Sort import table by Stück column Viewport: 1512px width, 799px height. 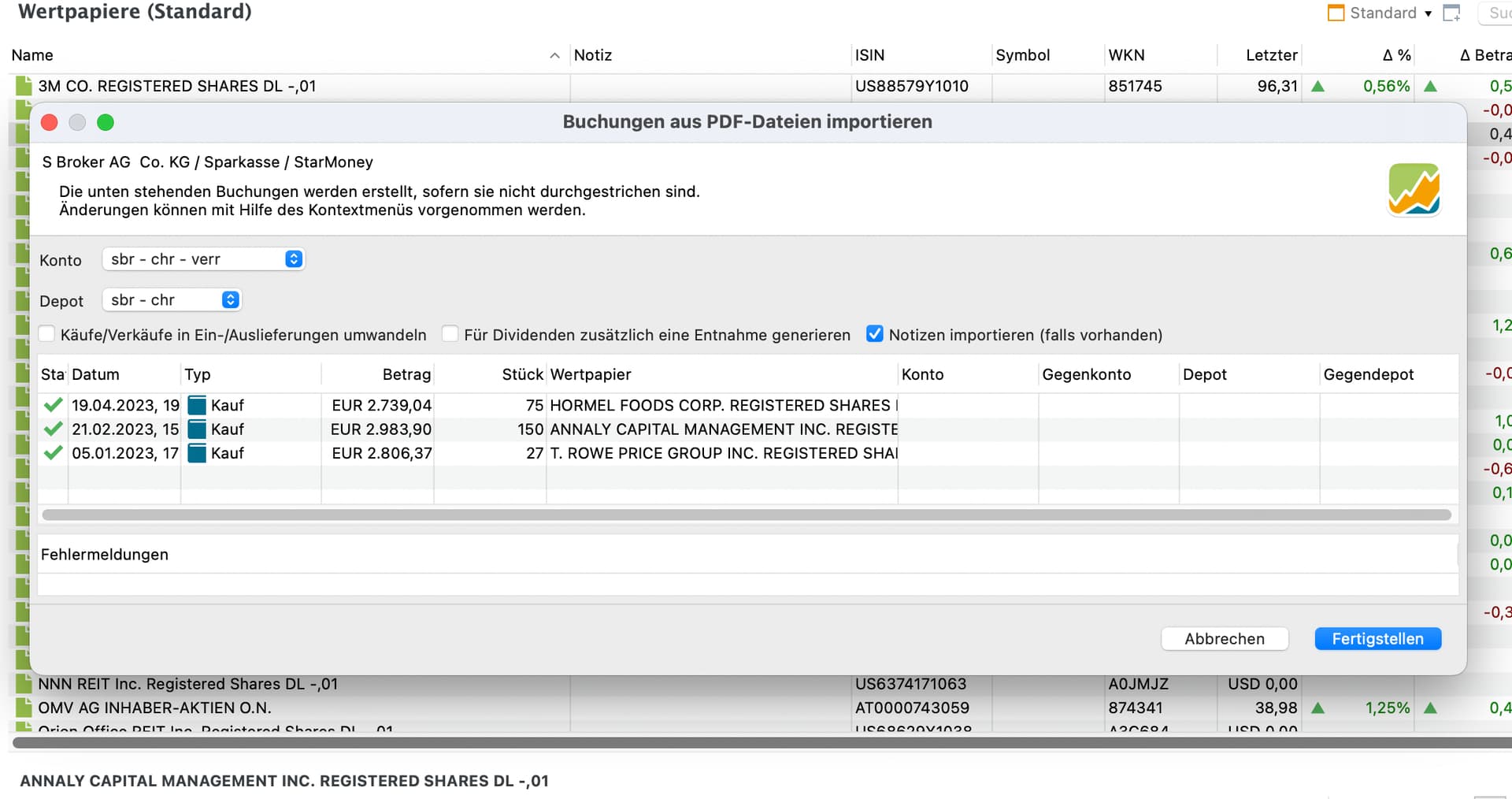(490, 374)
